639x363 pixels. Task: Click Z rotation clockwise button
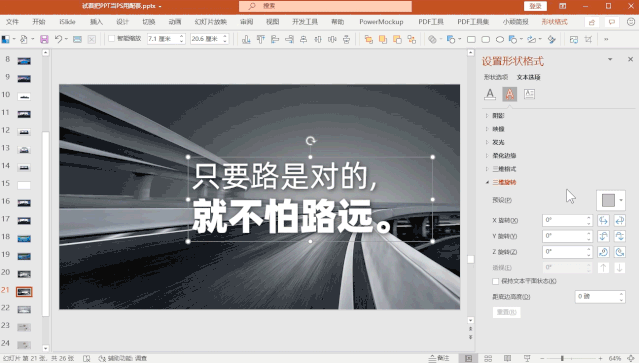(x=604, y=252)
